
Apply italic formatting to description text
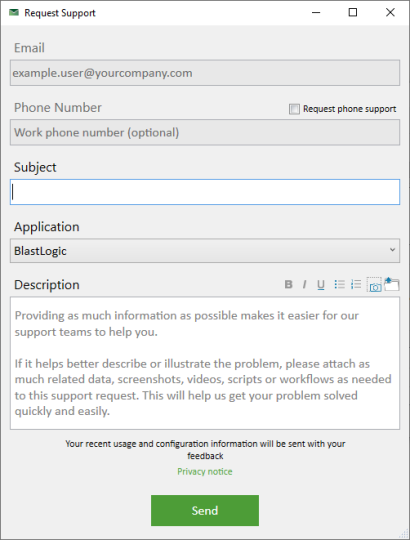click(x=304, y=284)
